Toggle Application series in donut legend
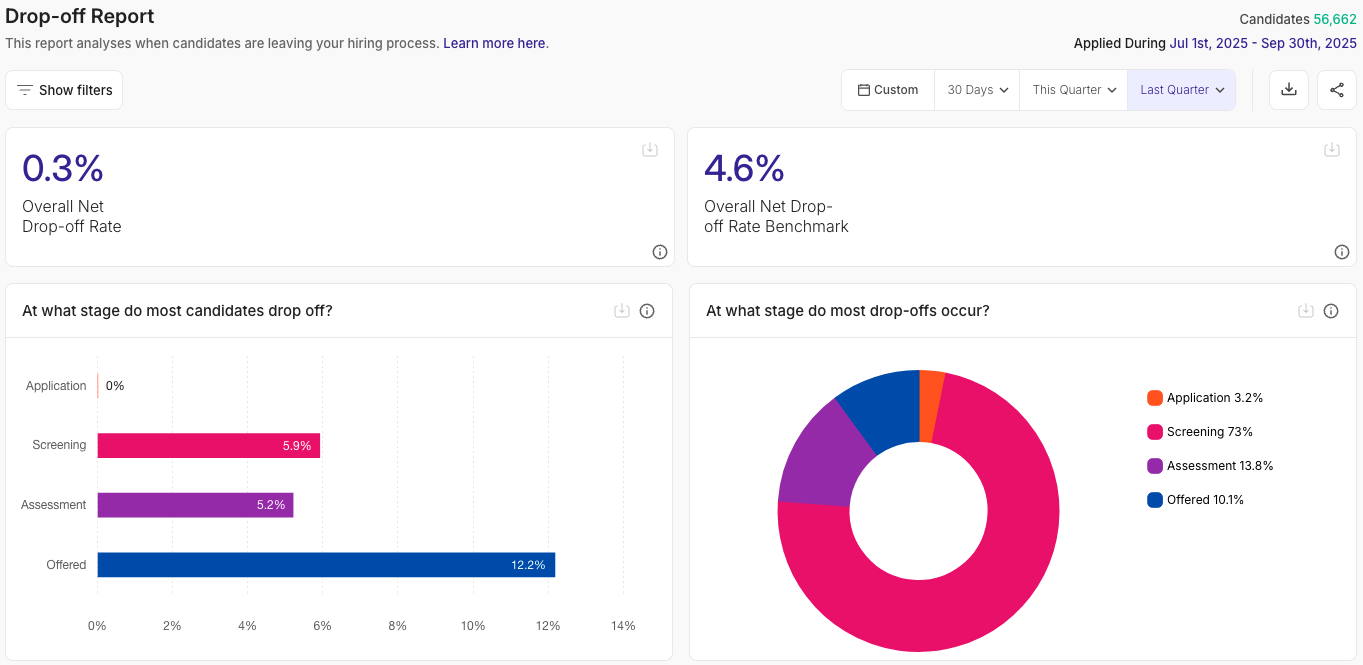Screen dimensions: 1363x665 (x=1205, y=398)
